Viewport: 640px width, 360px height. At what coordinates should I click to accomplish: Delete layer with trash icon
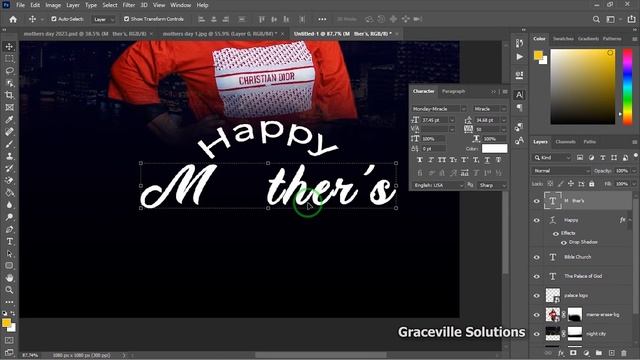(624, 353)
